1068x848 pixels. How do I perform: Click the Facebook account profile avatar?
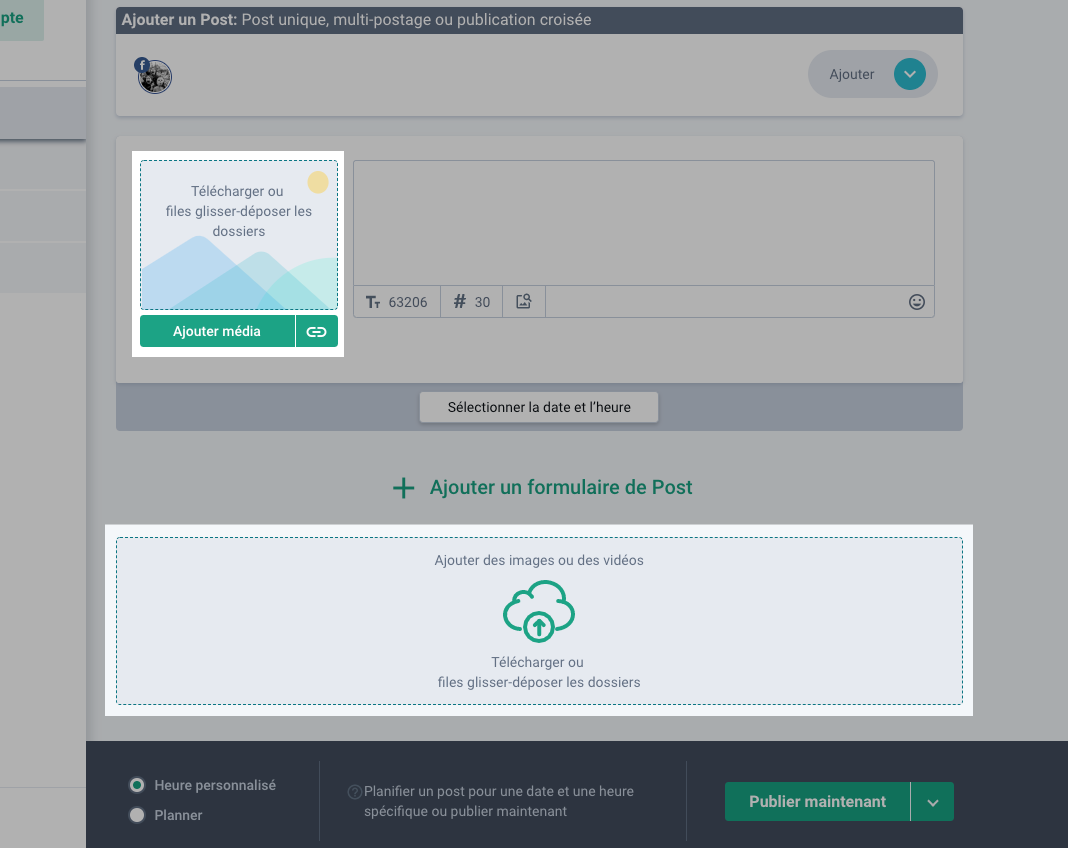(x=155, y=77)
